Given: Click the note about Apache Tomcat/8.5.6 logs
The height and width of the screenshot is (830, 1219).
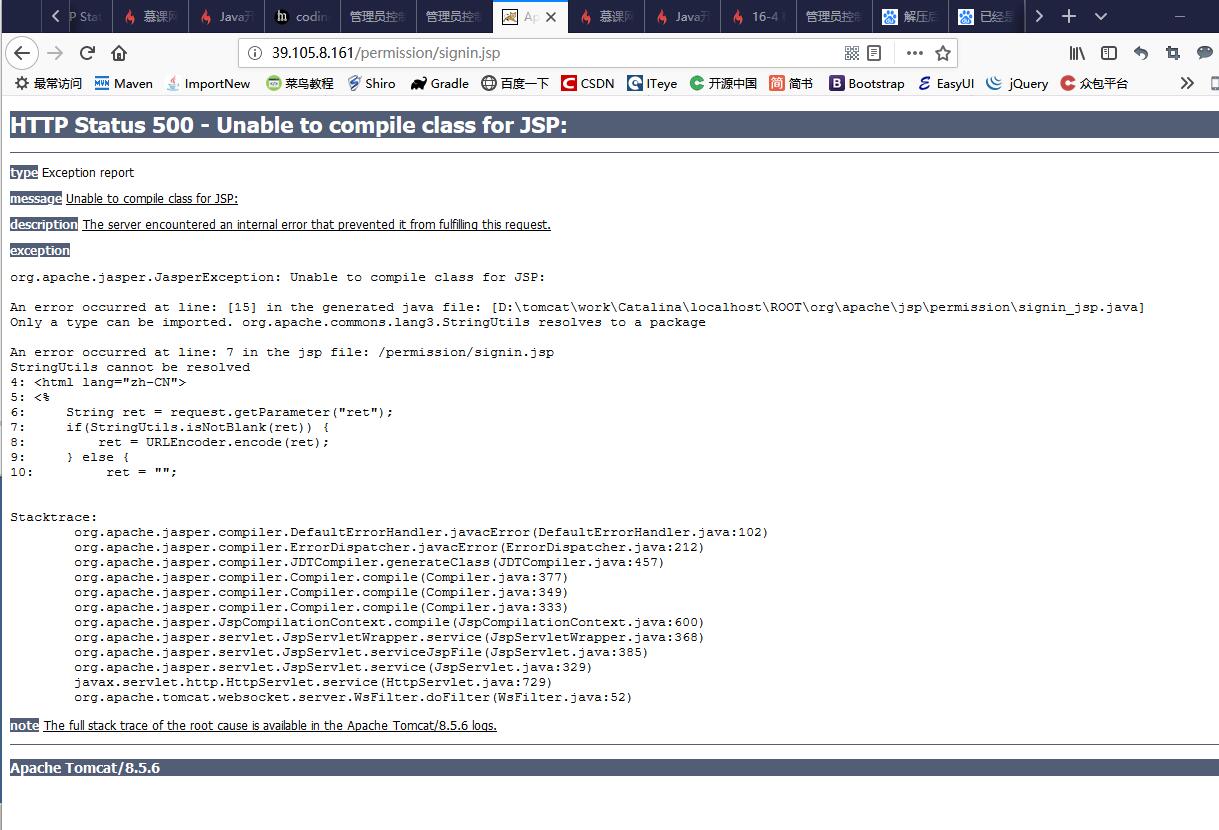Looking at the screenshot, I should click(270, 726).
